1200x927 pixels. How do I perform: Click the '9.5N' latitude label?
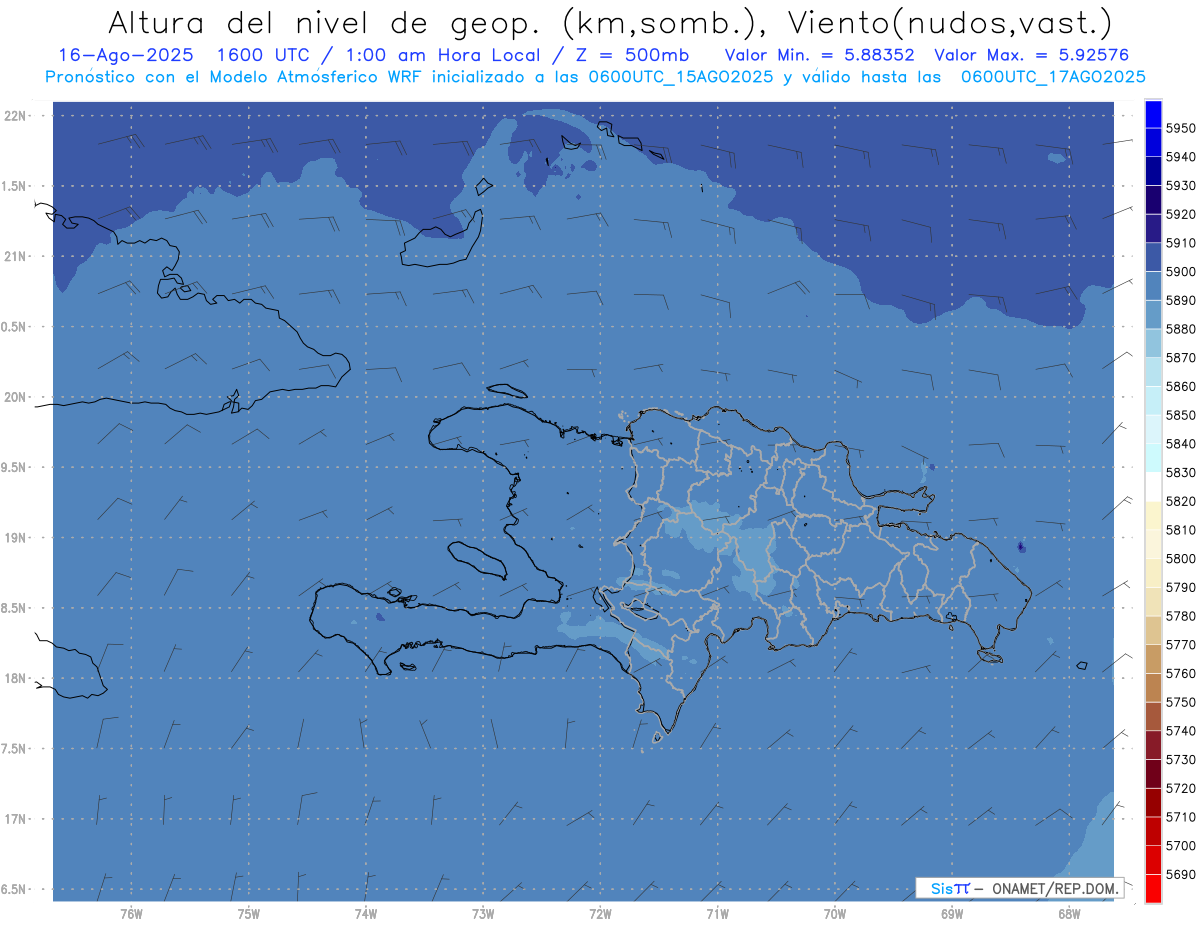[15, 468]
